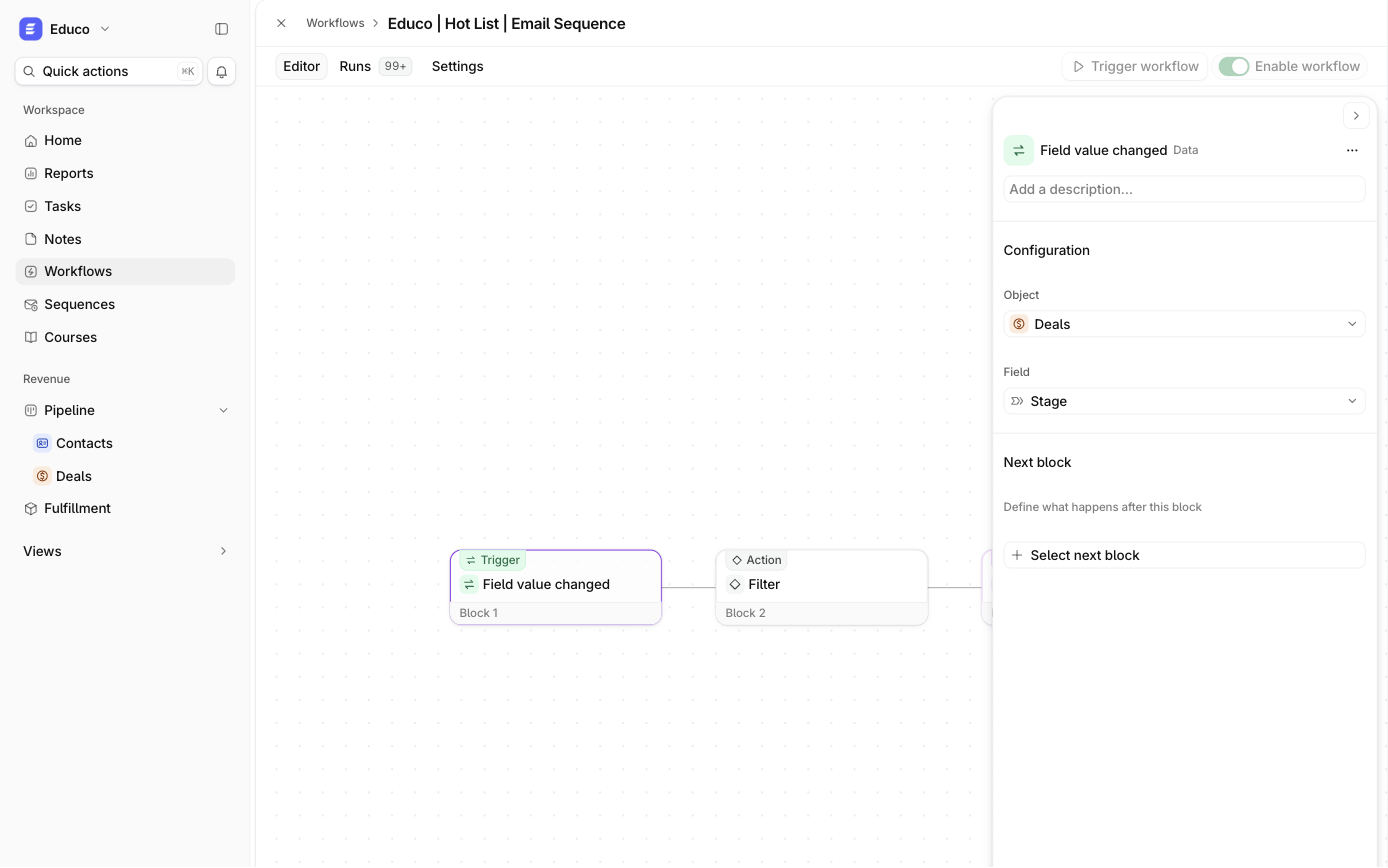Select the Filter action block on canvas
Screen dimensions: 1388x868
click(x=822, y=588)
